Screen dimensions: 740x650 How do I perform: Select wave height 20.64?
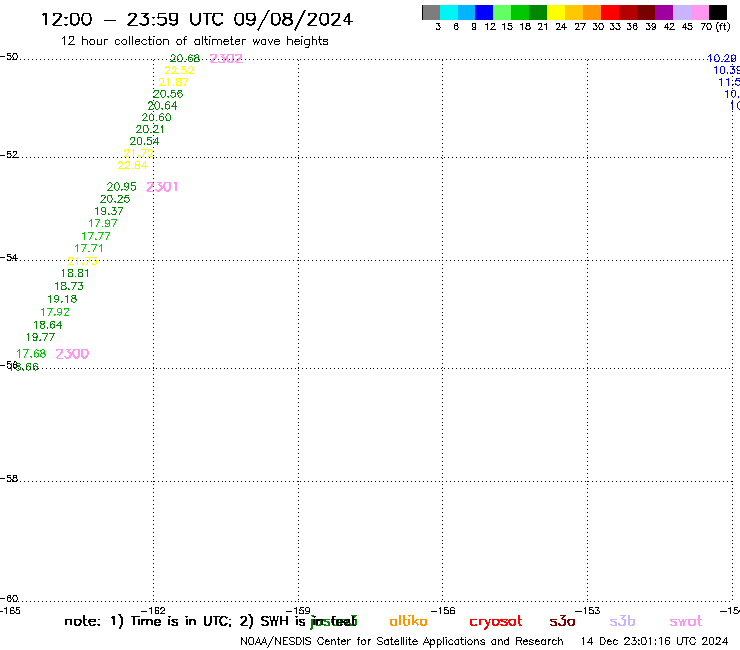click(162, 106)
